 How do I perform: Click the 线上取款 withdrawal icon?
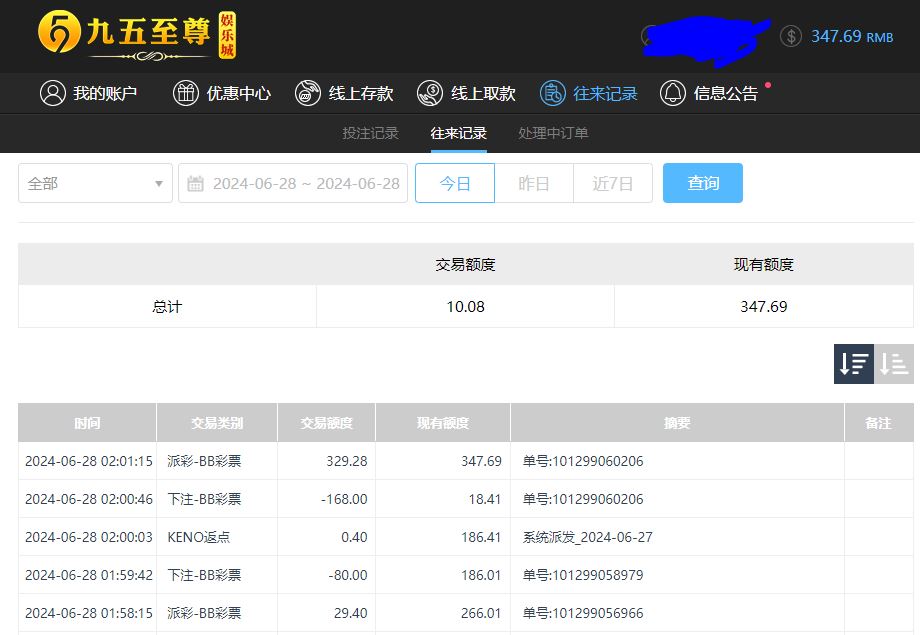[430, 93]
